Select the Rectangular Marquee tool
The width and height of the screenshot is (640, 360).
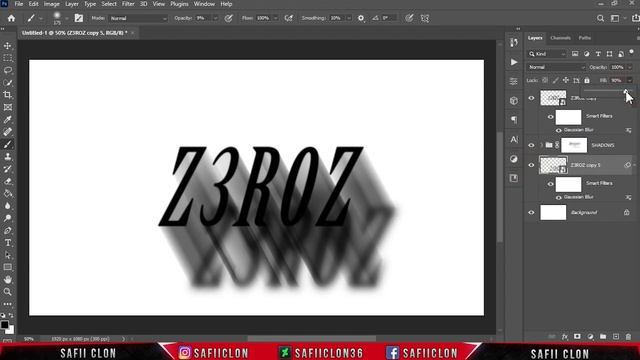(x=7, y=58)
